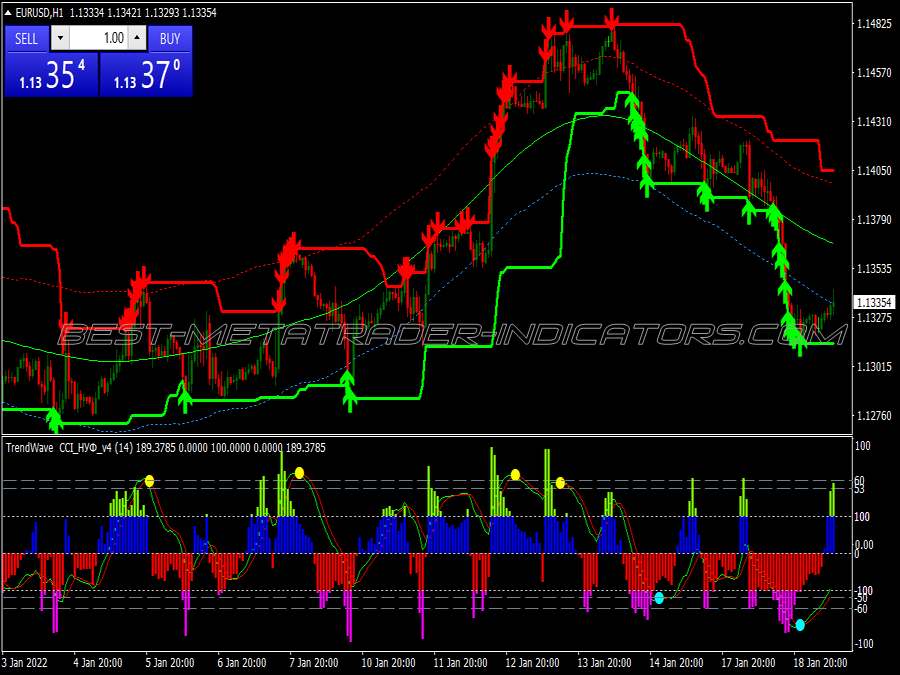Click the 7 Jan 20:00 time label
The image size is (900, 675).
click(x=313, y=662)
